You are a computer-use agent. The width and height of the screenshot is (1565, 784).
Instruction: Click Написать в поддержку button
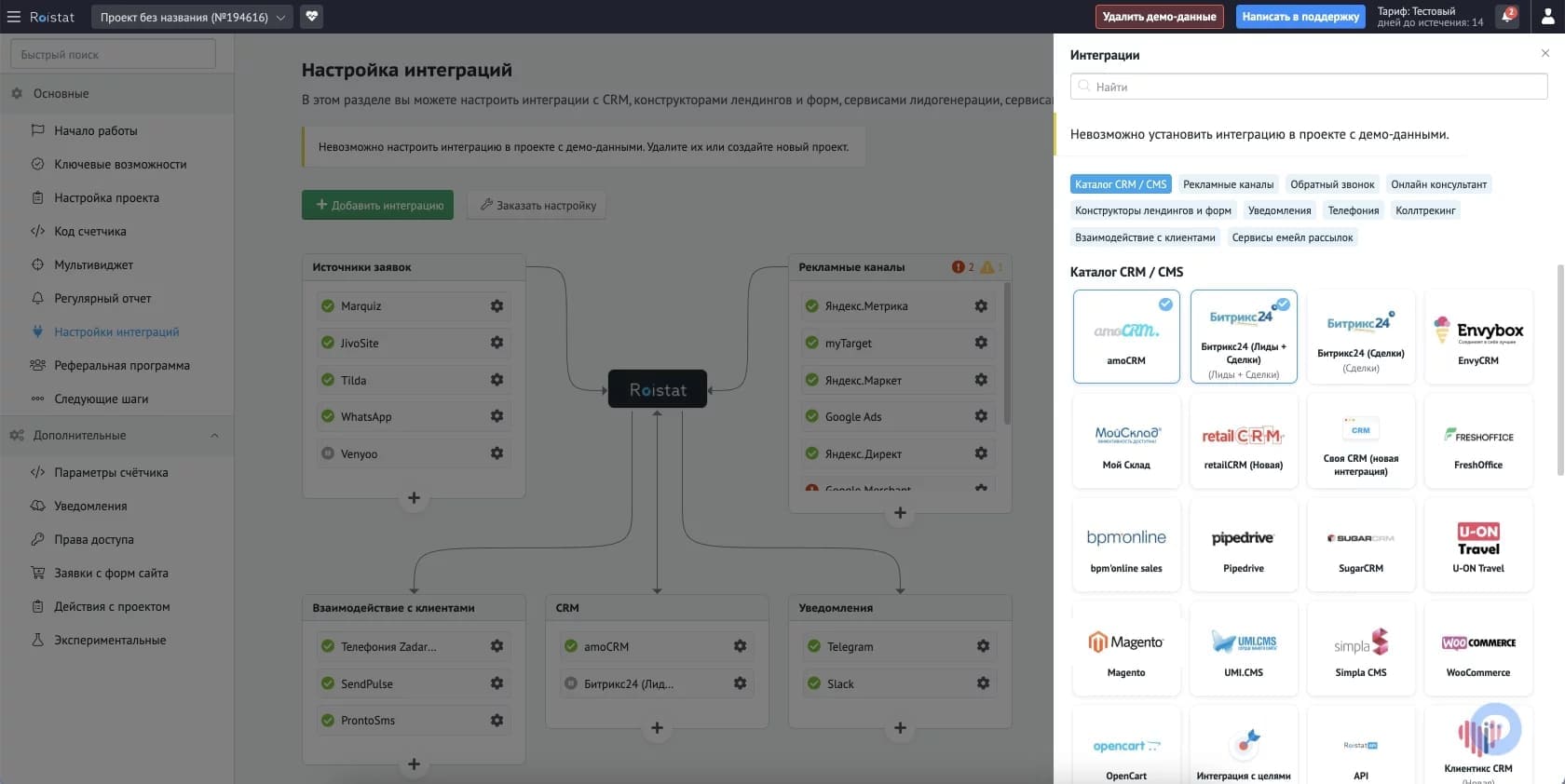pos(1300,17)
